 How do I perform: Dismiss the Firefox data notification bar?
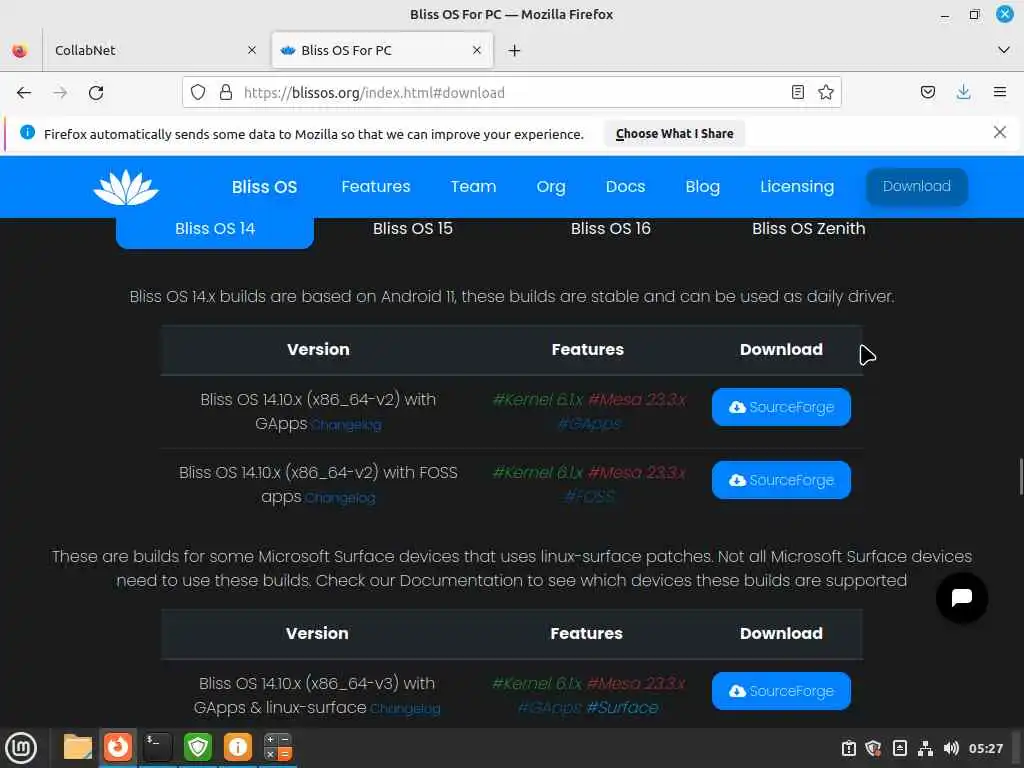pos(999,133)
